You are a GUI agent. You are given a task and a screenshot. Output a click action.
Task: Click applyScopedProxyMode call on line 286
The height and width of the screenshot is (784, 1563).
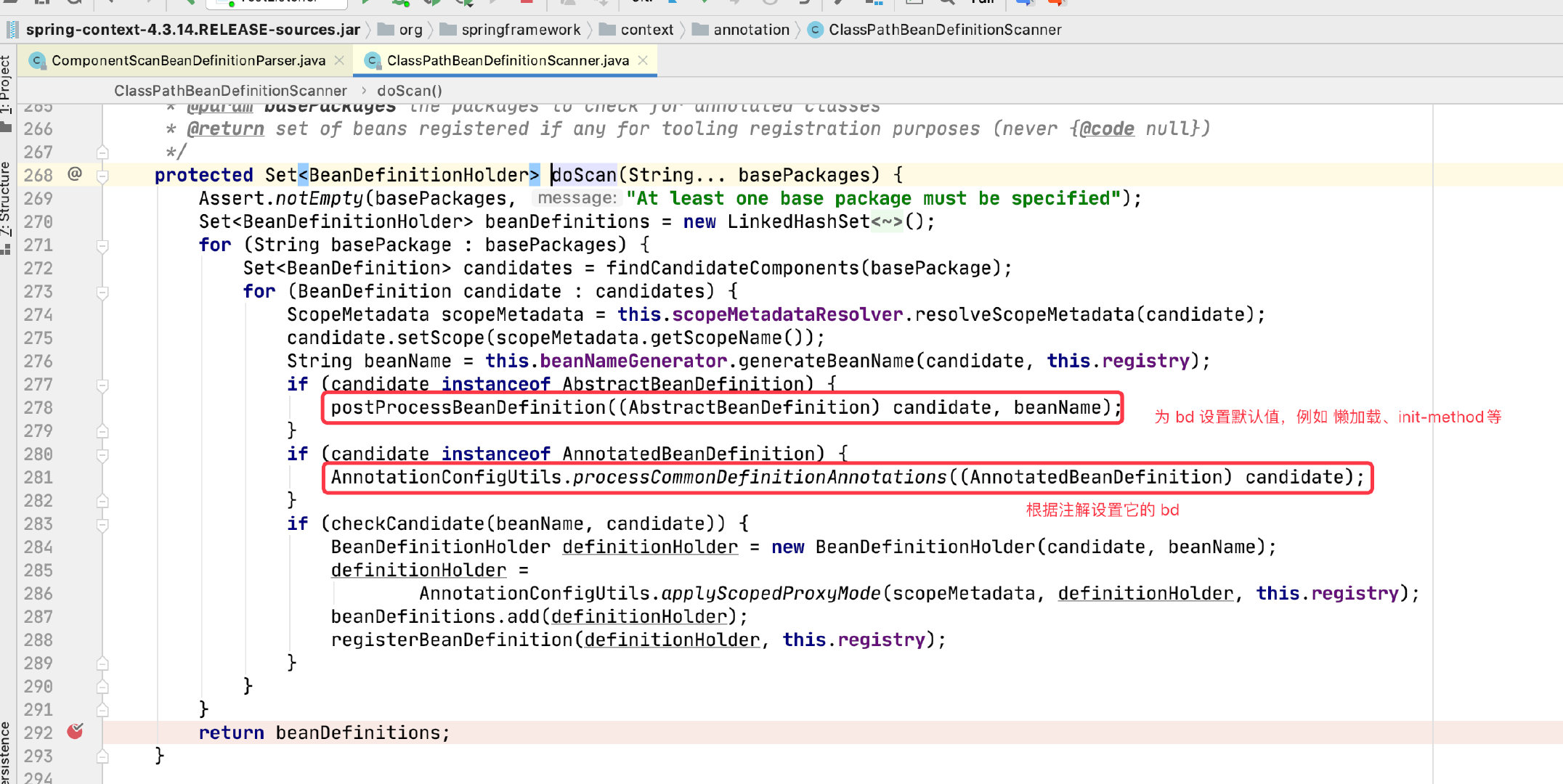(x=771, y=593)
